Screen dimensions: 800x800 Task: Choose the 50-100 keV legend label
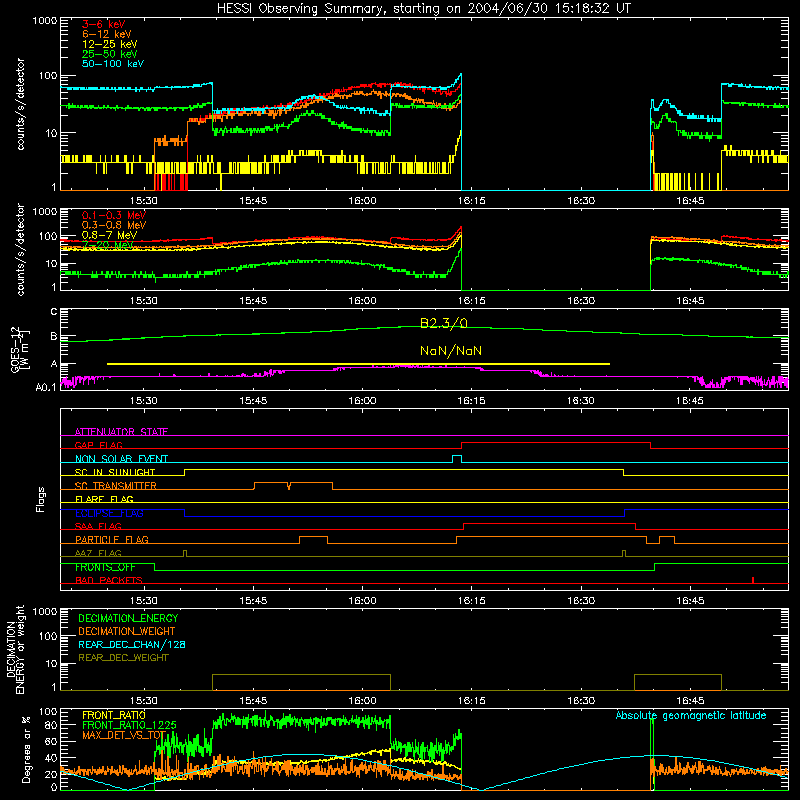tap(113, 64)
